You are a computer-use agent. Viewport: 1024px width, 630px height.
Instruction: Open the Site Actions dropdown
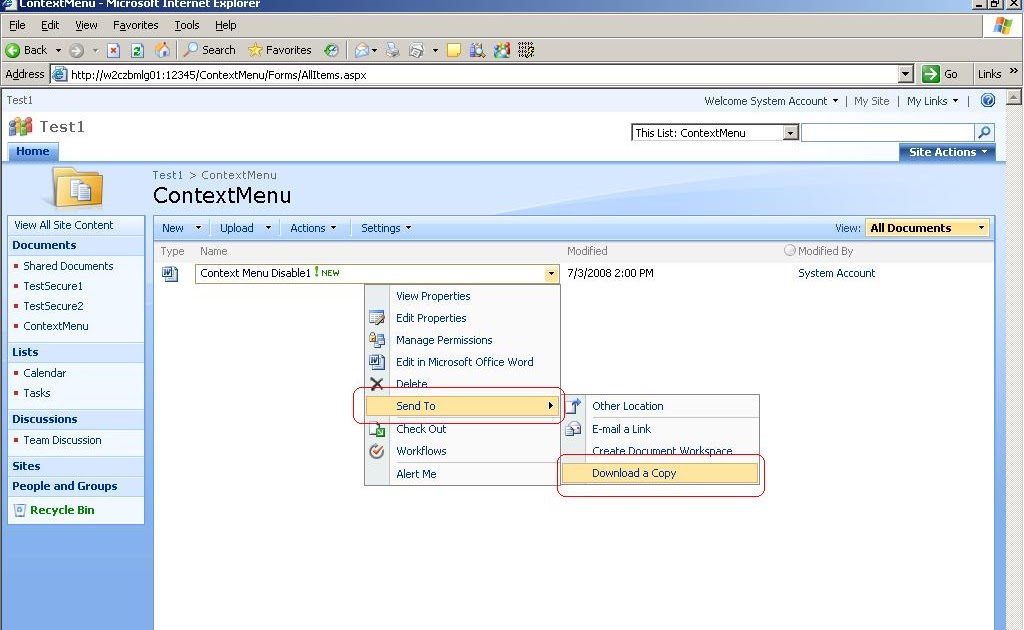coord(948,152)
